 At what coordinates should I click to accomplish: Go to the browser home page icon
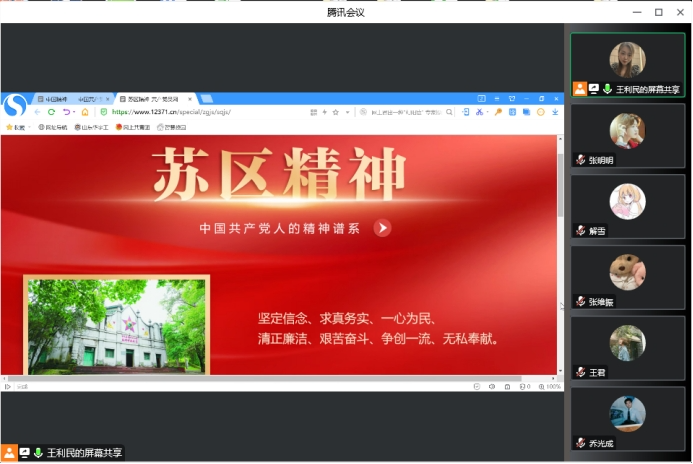click(85, 112)
